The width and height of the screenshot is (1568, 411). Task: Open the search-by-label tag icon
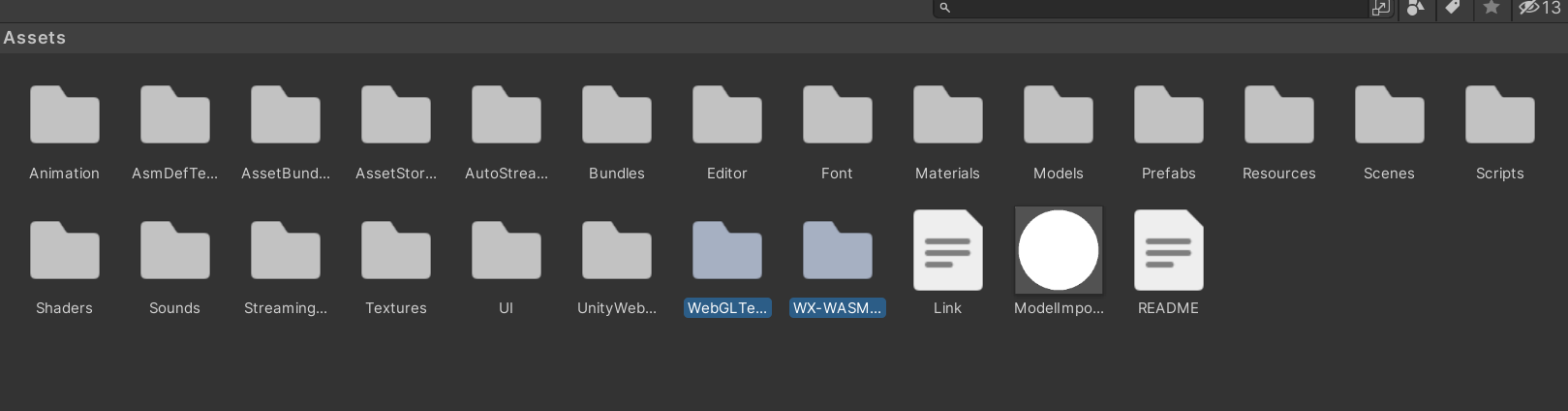1452,8
